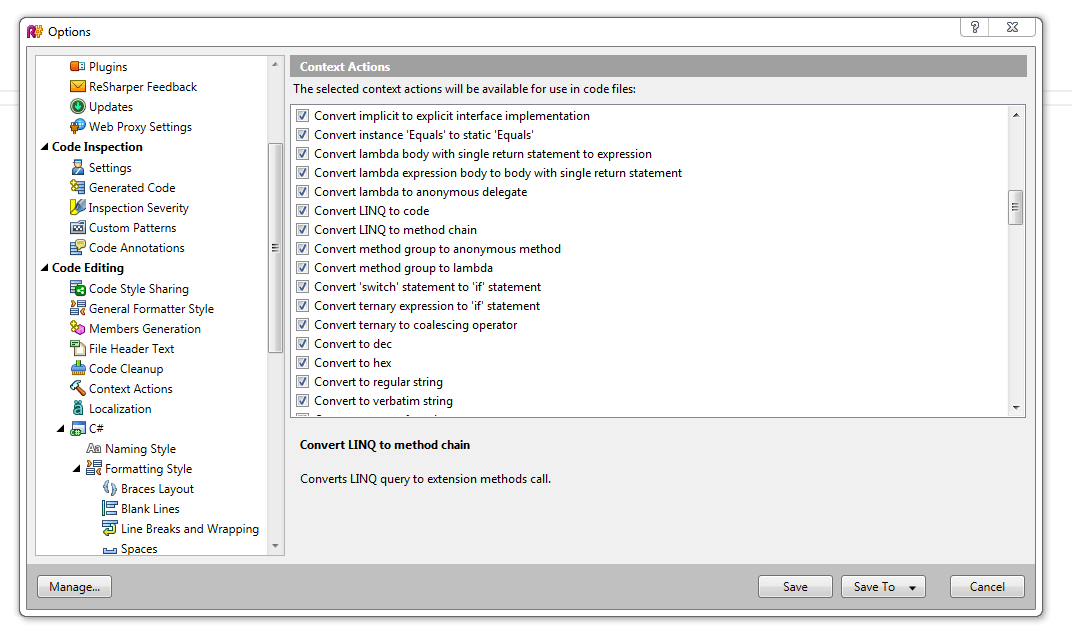The height and width of the screenshot is (643, 1072).
Task: Select 'Convert method group to anonymous method' text
Action: point(438,249)
